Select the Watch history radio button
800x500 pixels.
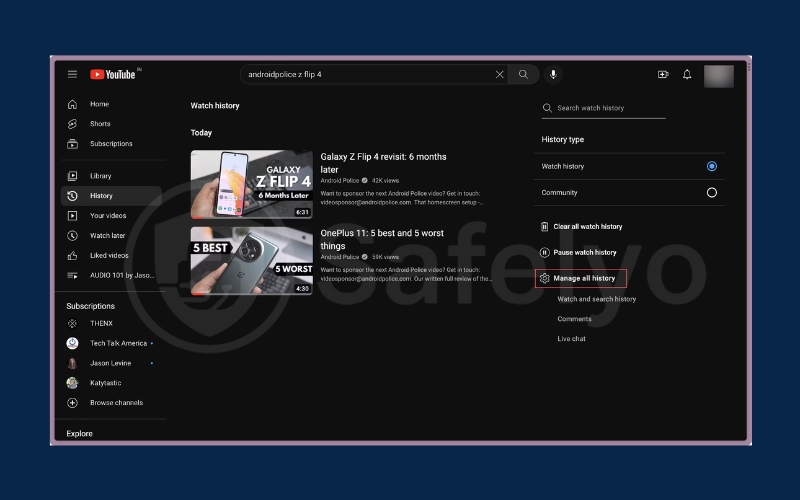tap(712, 166)
